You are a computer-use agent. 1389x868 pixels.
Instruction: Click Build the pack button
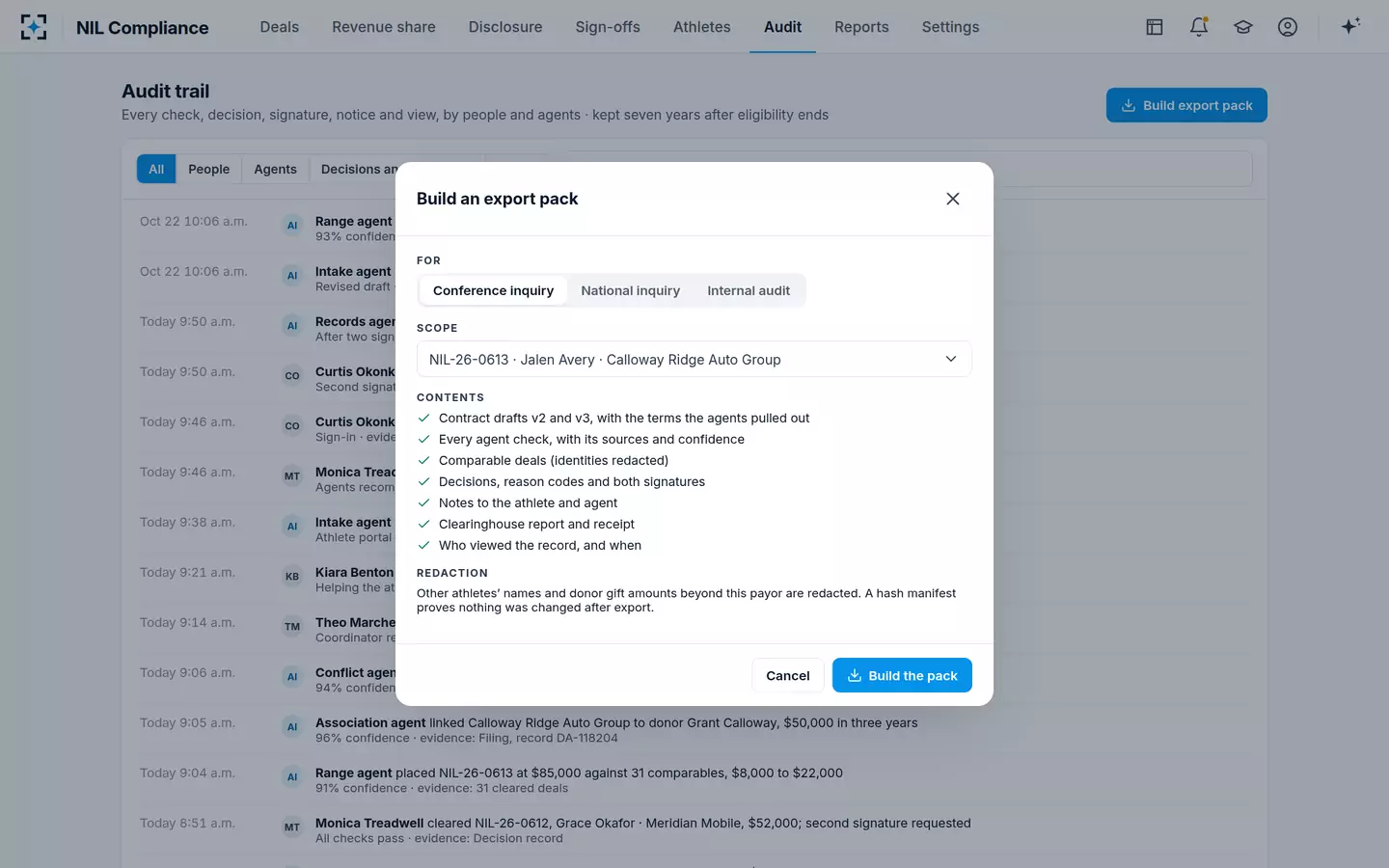902,675
